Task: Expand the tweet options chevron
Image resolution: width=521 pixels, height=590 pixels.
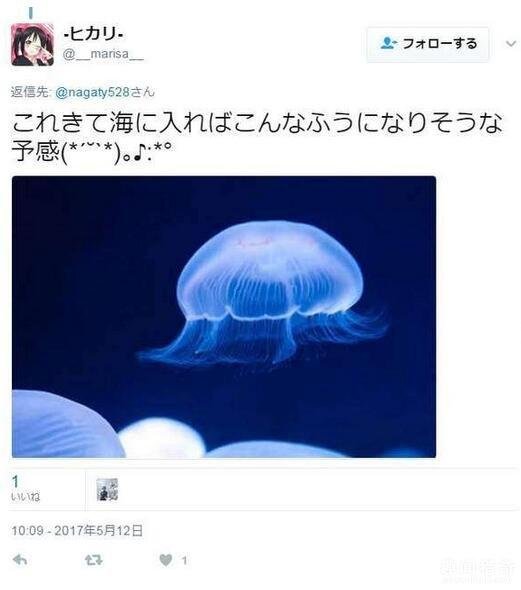Action: pos(511,44)
